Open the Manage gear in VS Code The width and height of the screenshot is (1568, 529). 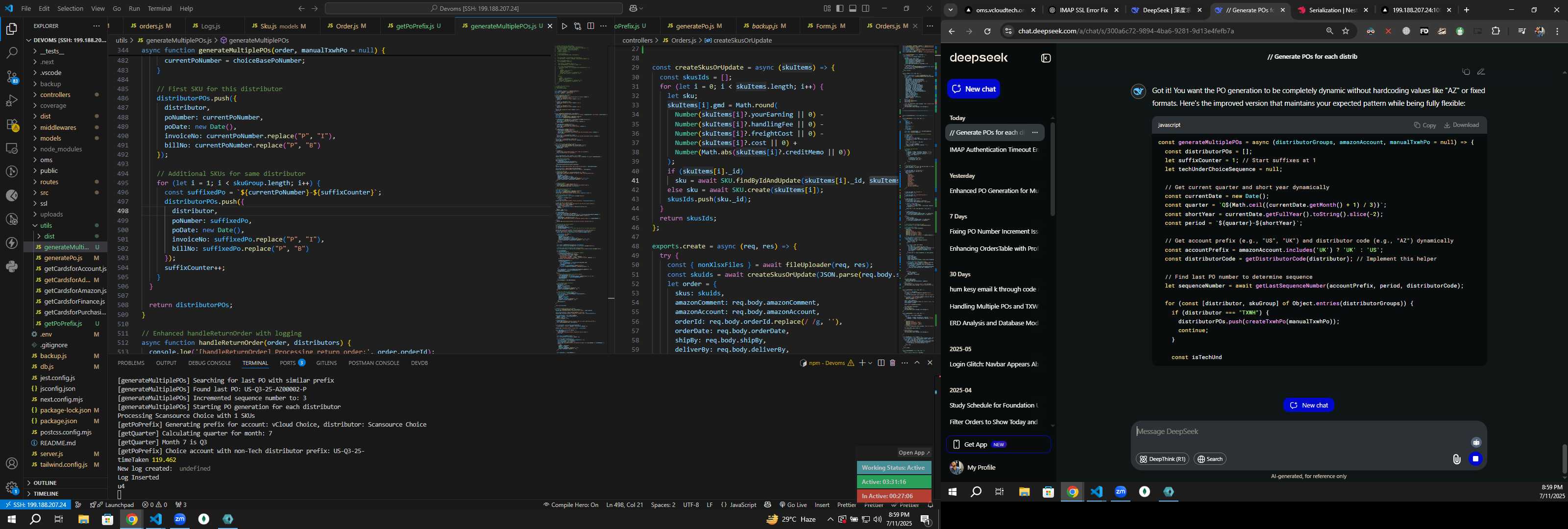tap(12, 487)
